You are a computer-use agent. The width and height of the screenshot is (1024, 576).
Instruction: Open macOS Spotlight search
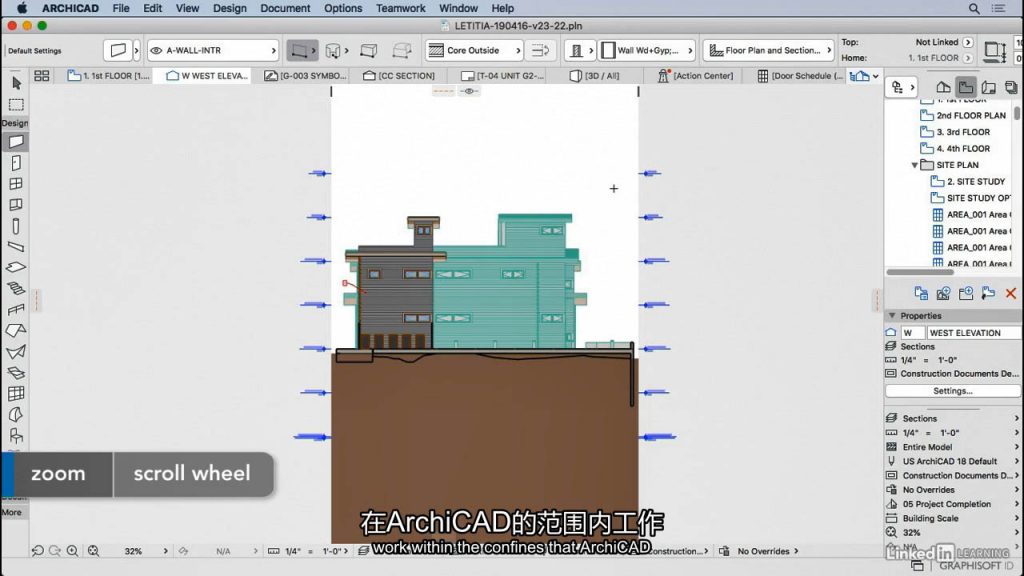(x=974, y=8)
